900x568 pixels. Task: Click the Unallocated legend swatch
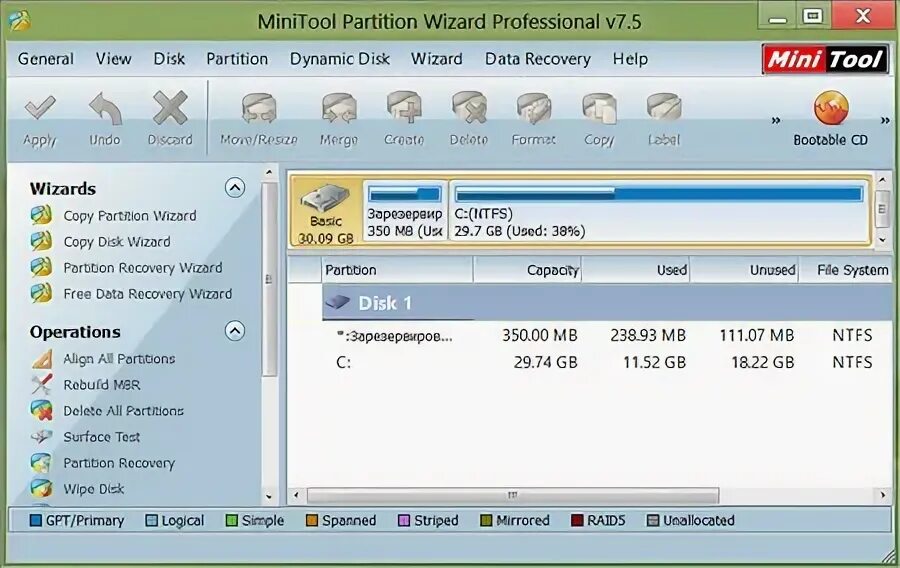tap(653, 520)
